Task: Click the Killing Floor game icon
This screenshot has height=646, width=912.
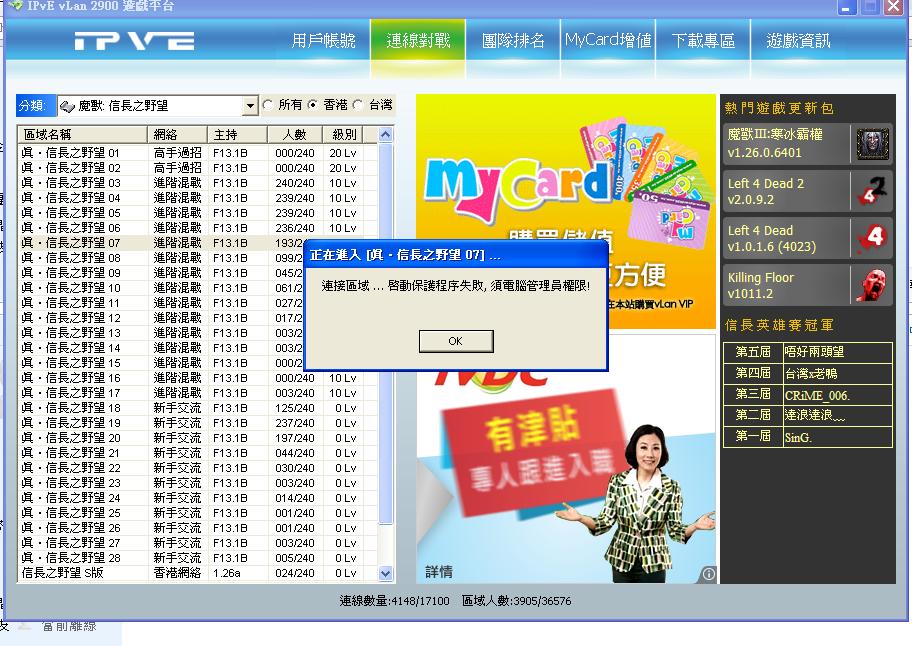Action: click(x=872, y=285)
